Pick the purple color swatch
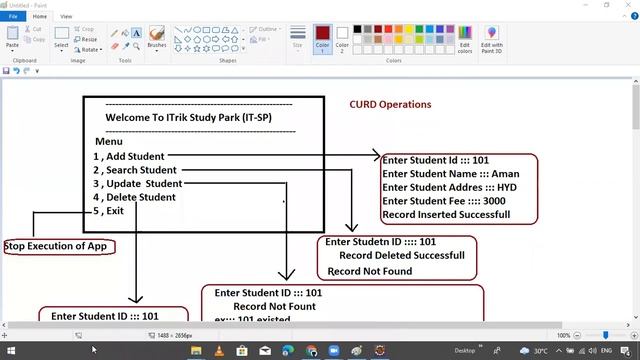 pyautogui.click(x=450, y=29)
